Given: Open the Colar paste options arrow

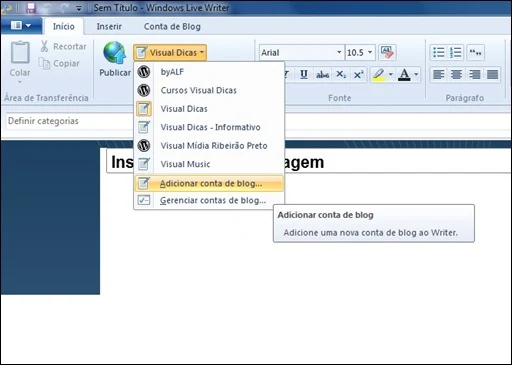Looking at the screenshot, I should point(20,82).
